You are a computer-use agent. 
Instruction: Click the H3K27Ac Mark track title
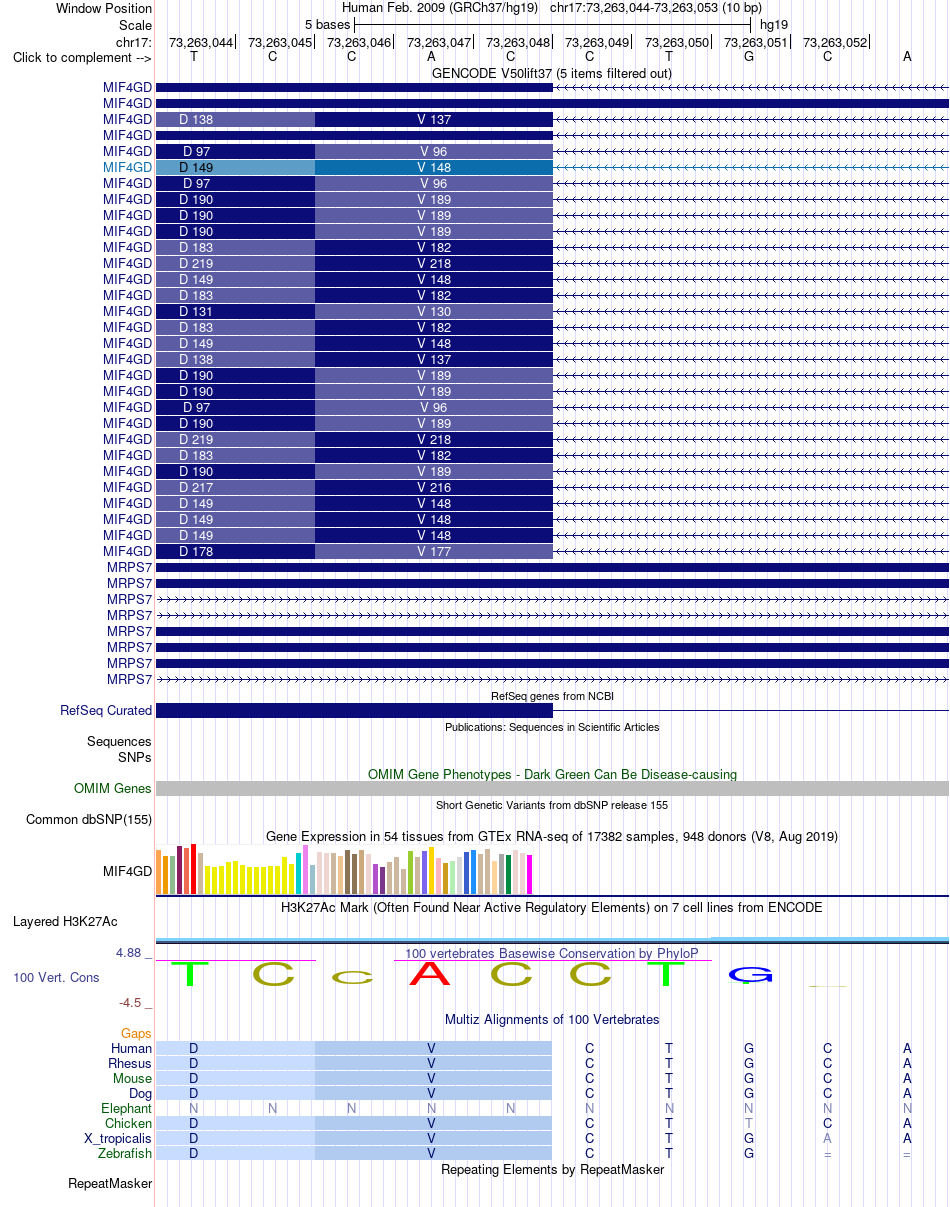point(552,907)
